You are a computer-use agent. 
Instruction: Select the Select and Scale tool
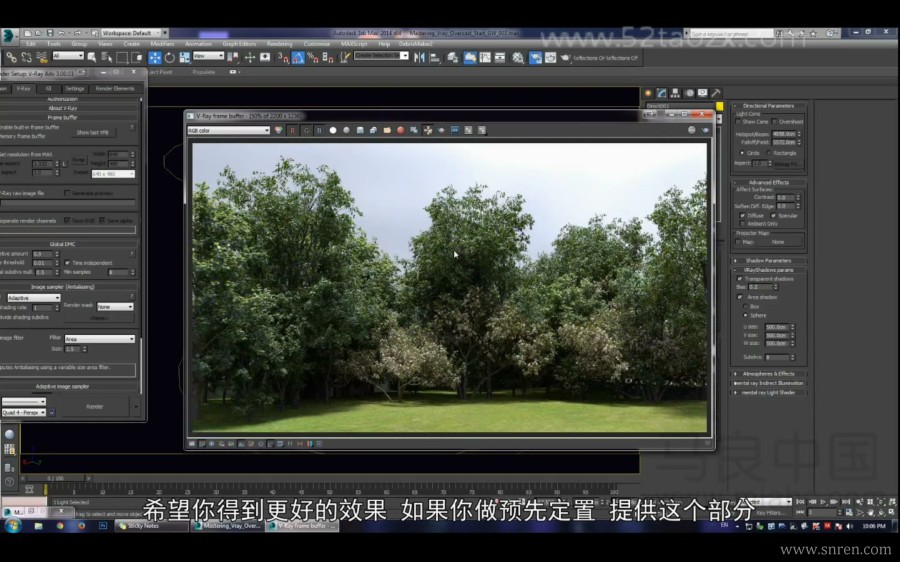pyautogui.click(x=185, y=57)
